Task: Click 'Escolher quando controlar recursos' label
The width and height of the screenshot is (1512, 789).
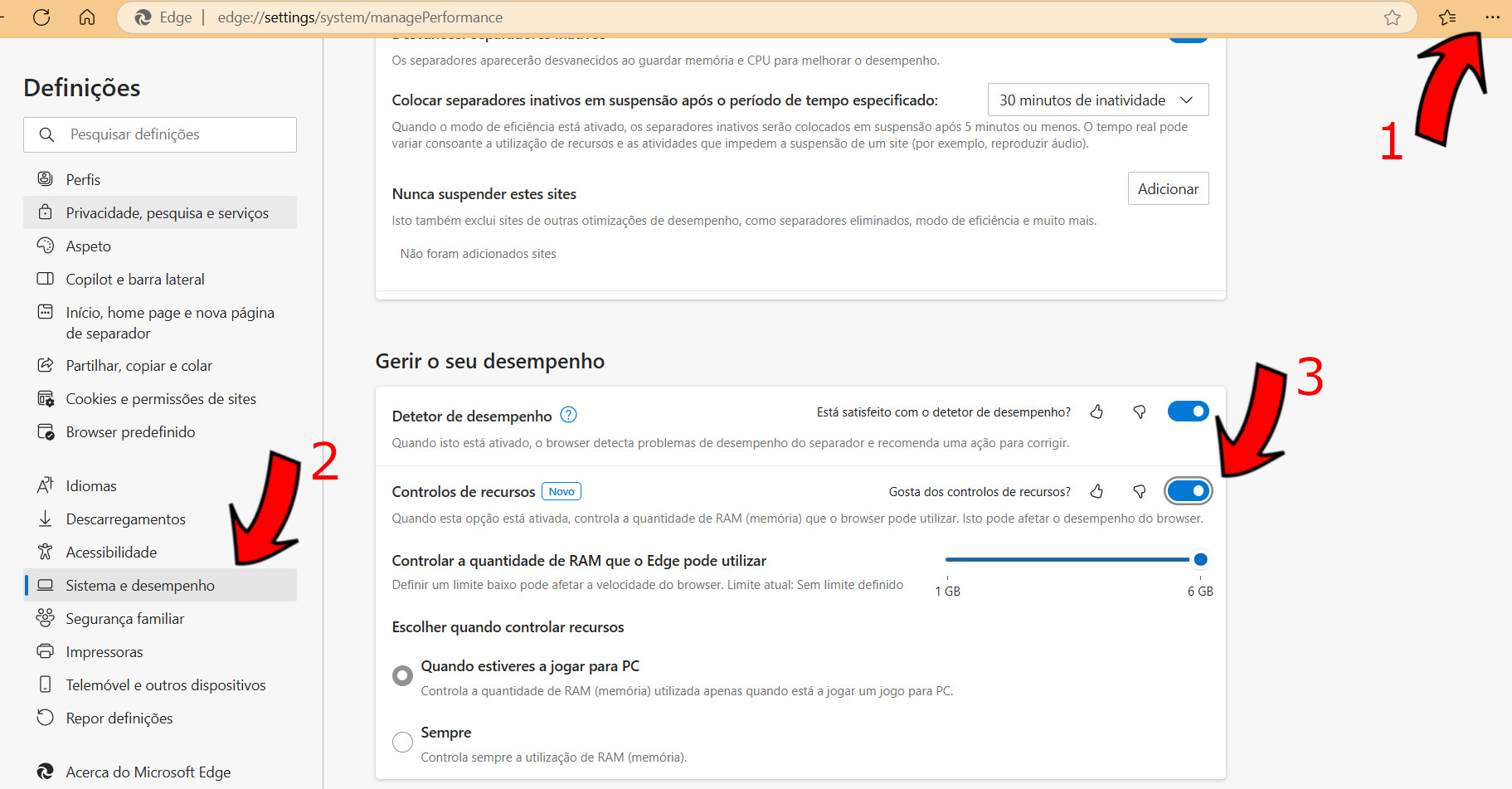Action: 508,627
